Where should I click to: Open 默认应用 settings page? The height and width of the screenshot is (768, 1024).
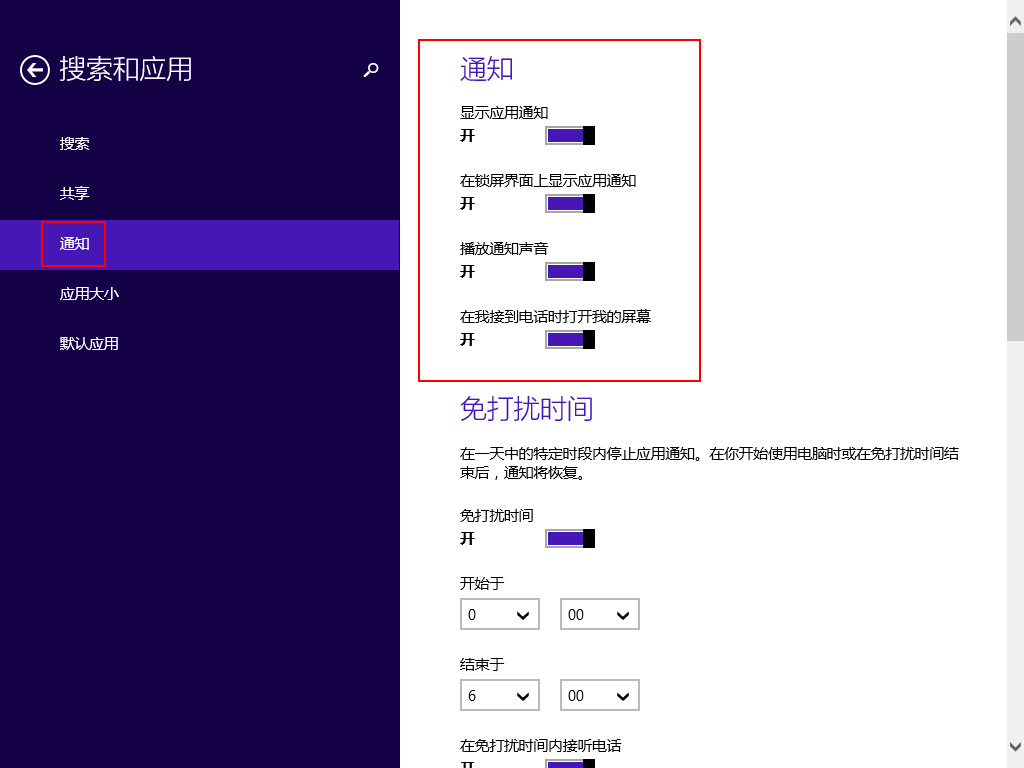click(x=199, y=344)
